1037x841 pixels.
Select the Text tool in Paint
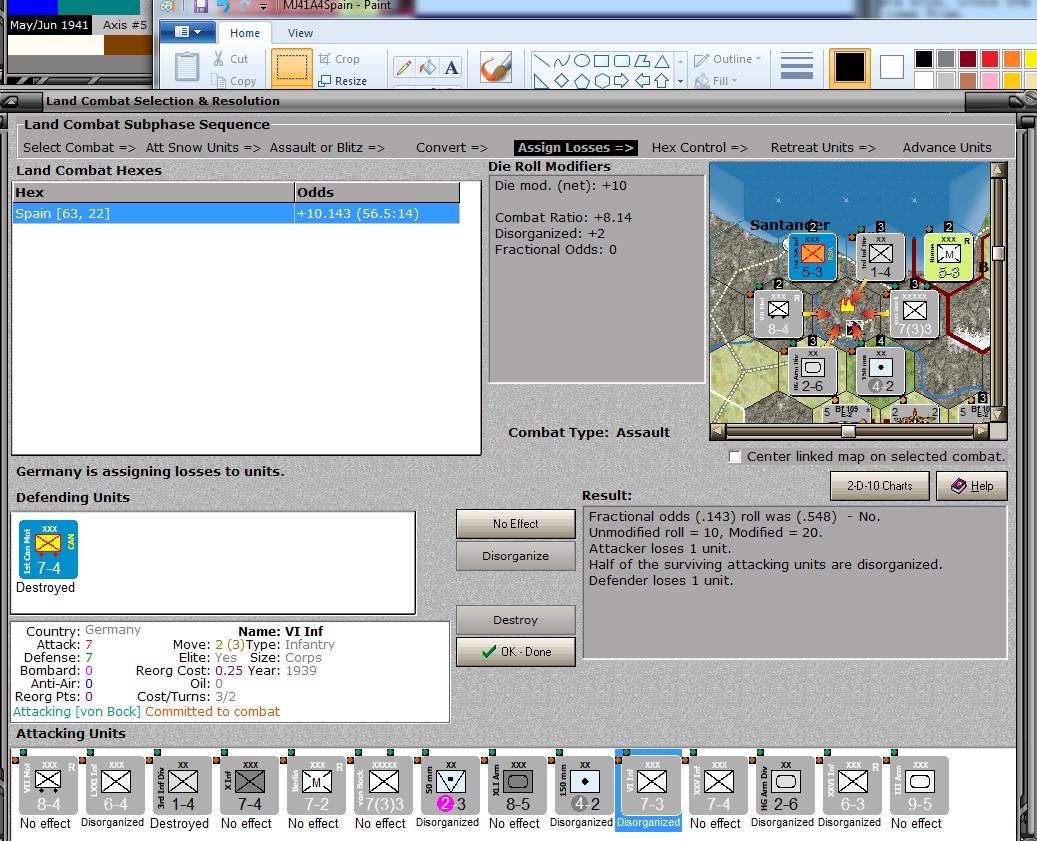[451, 67]
